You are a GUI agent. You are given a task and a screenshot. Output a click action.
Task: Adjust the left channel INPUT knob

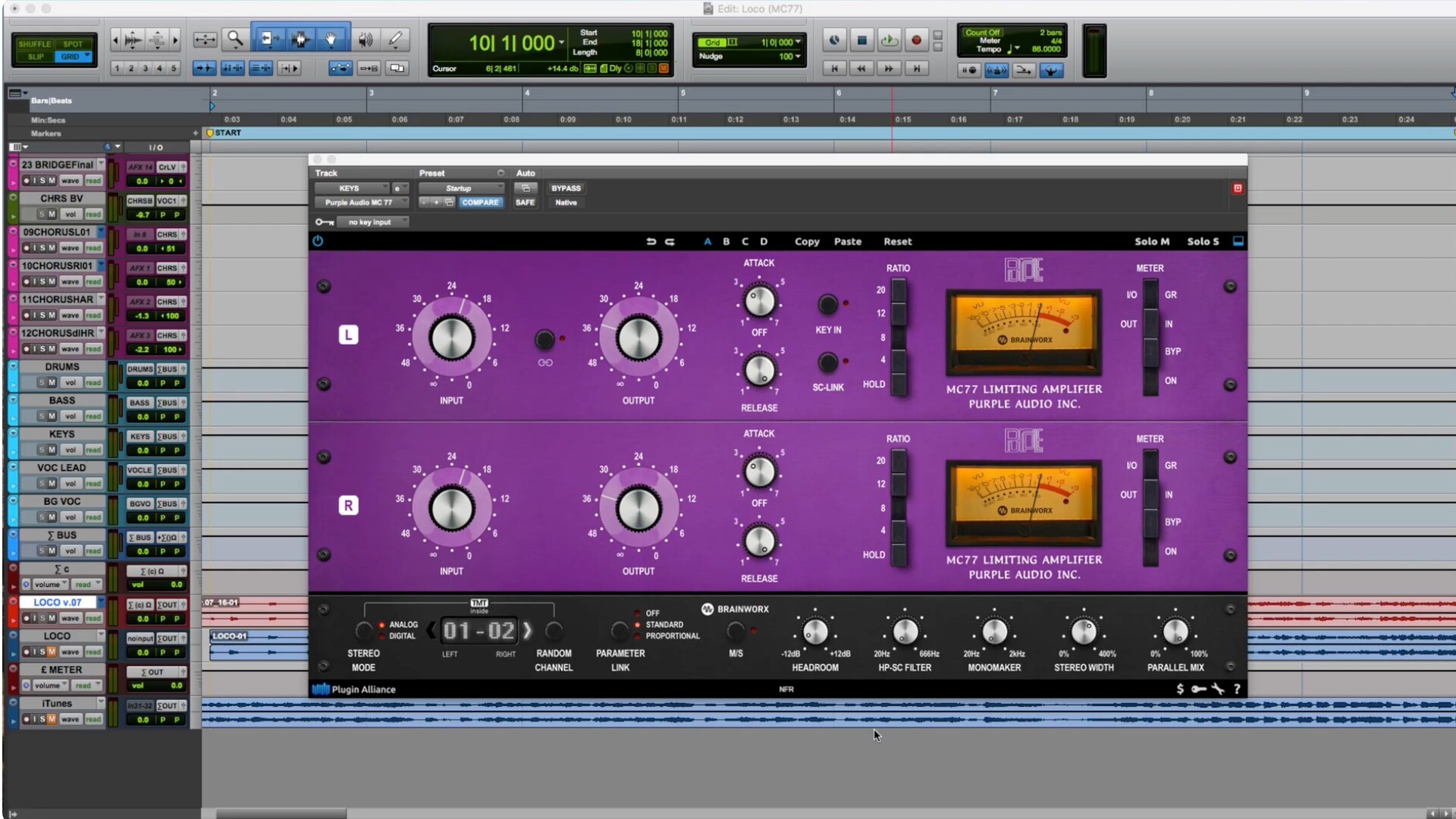click(x=452, y=338)
